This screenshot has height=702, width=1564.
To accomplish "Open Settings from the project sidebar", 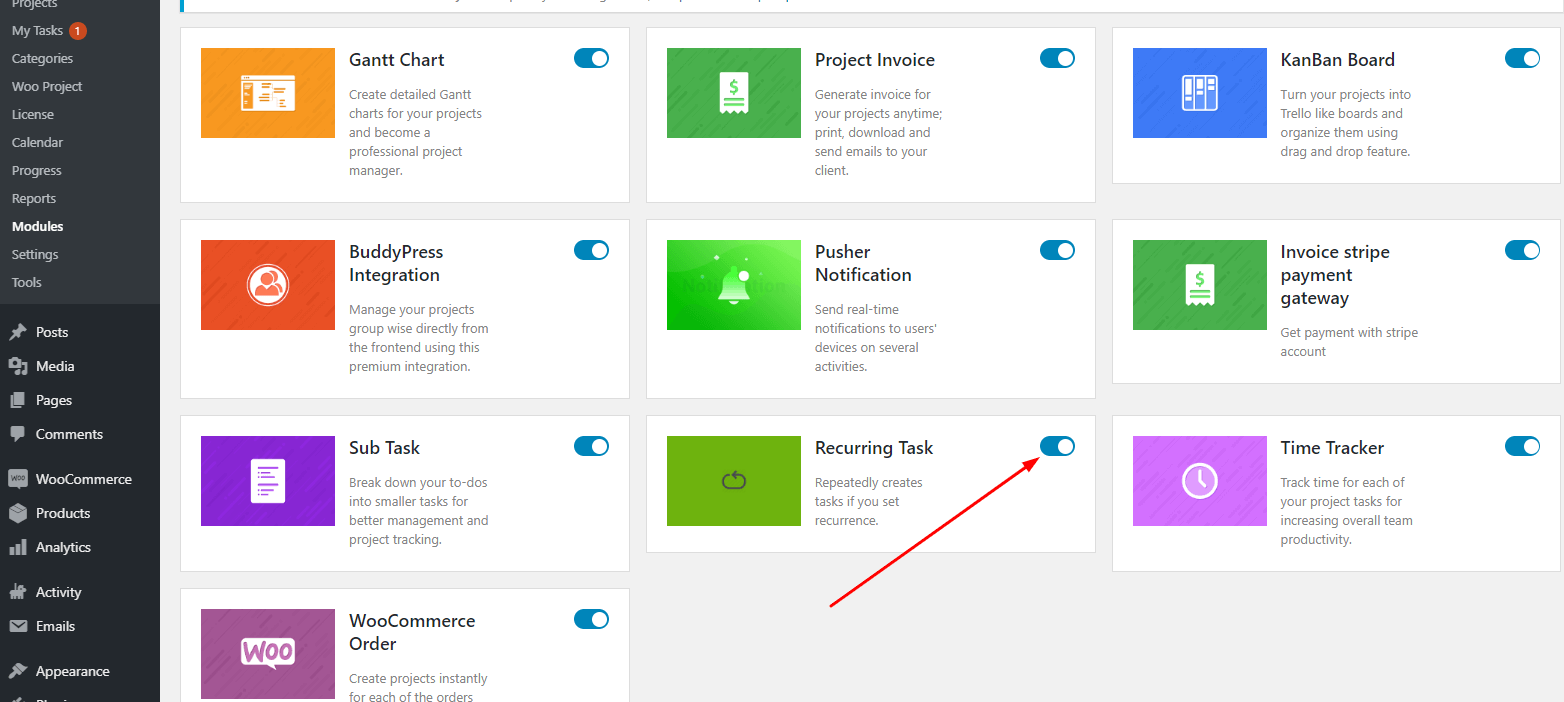I will (34, 254).
